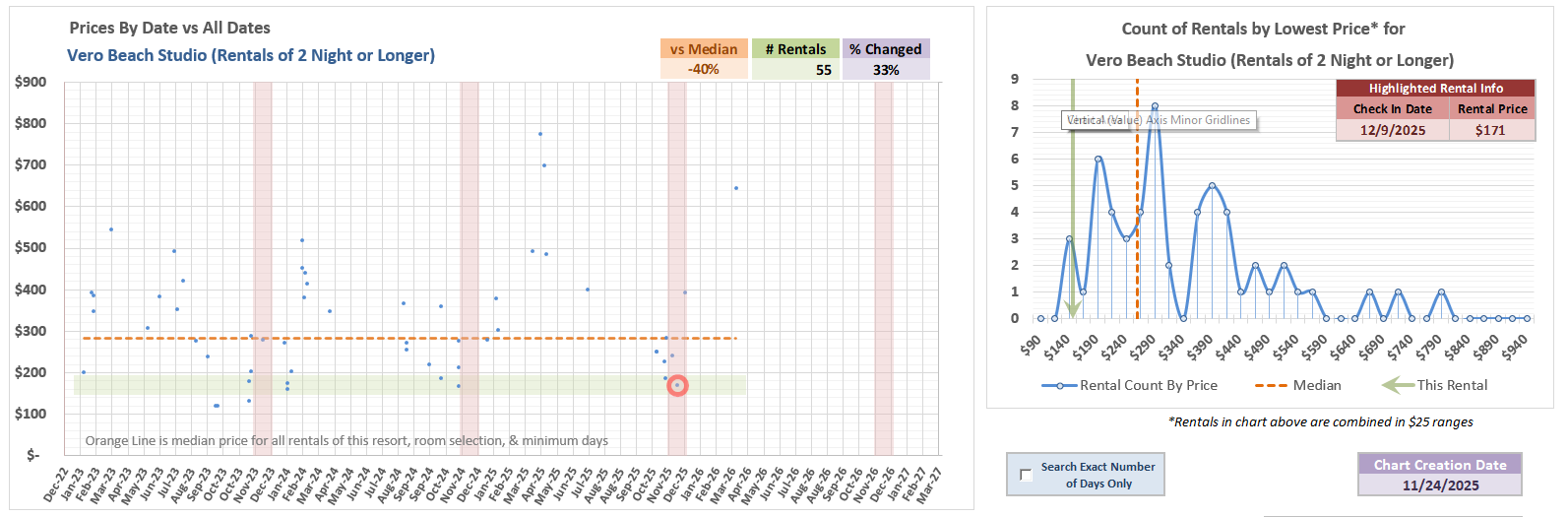Click the Chart Creation Date value 11/24/2025
Image resolution: width=1568 pixels, height=517 pixels.
point(1440,485)
